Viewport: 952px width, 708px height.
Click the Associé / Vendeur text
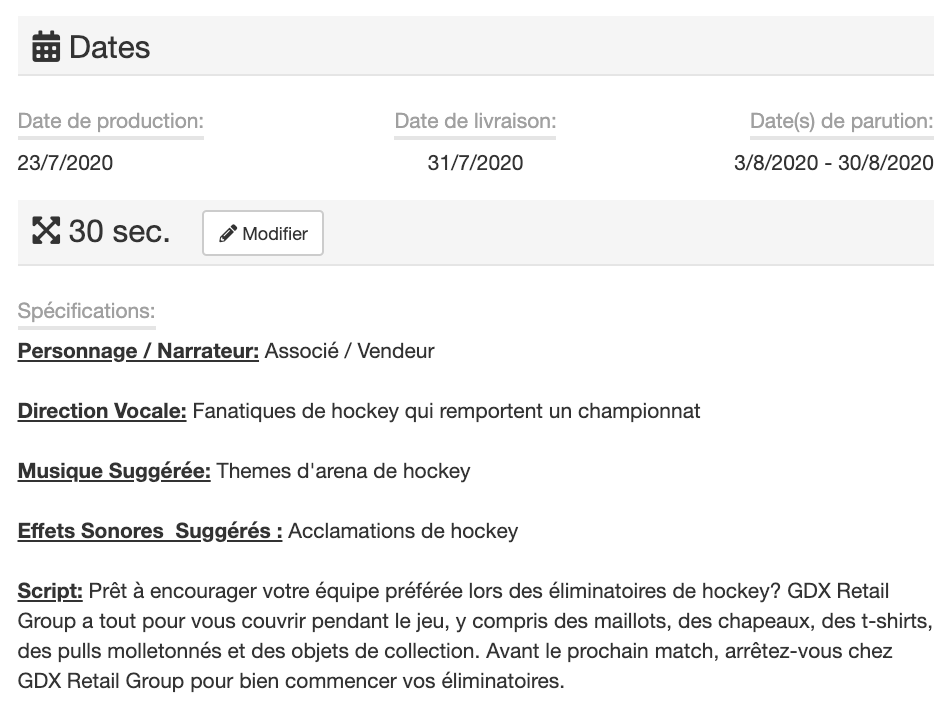349,351
